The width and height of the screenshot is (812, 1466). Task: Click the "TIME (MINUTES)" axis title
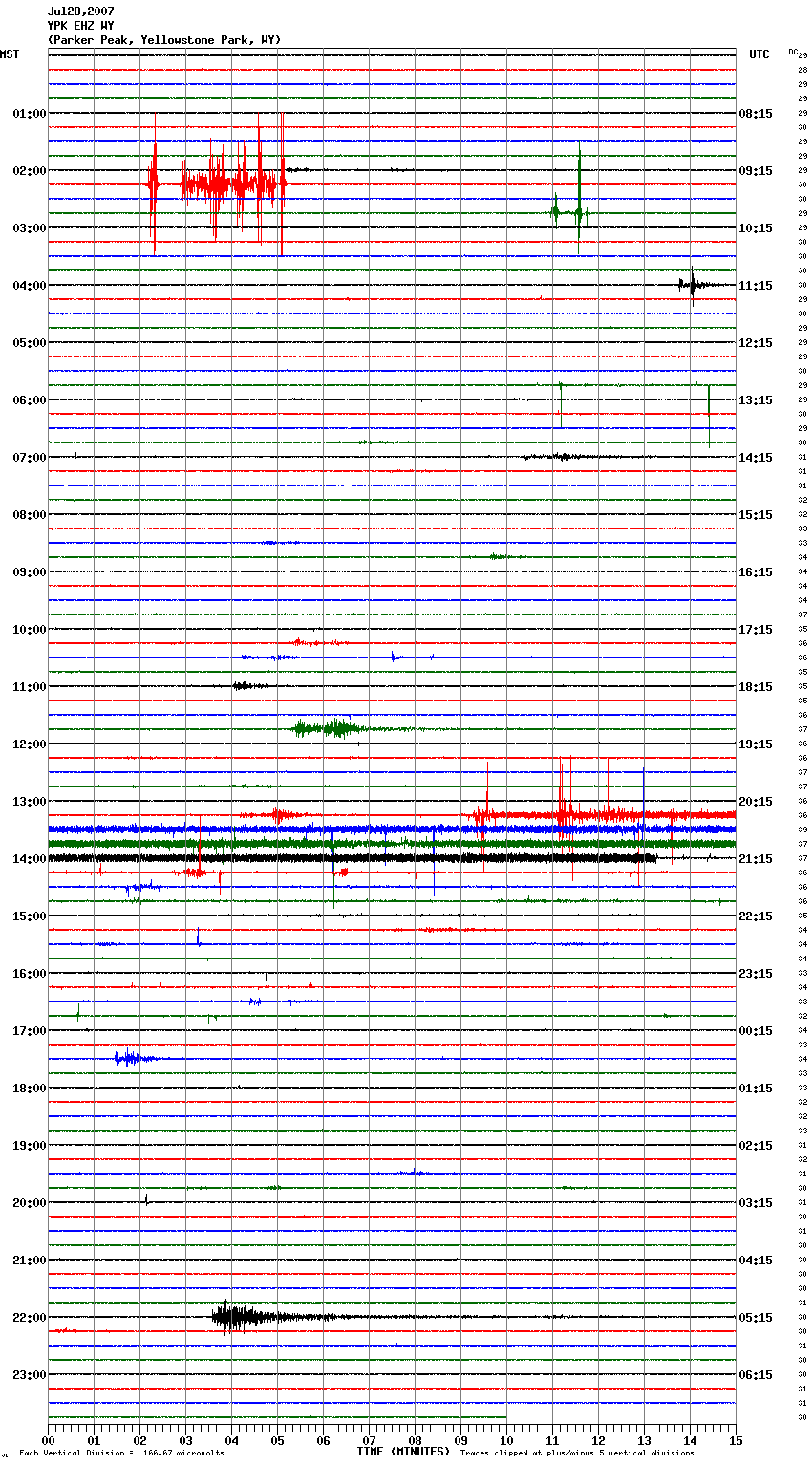[403, 1452]
